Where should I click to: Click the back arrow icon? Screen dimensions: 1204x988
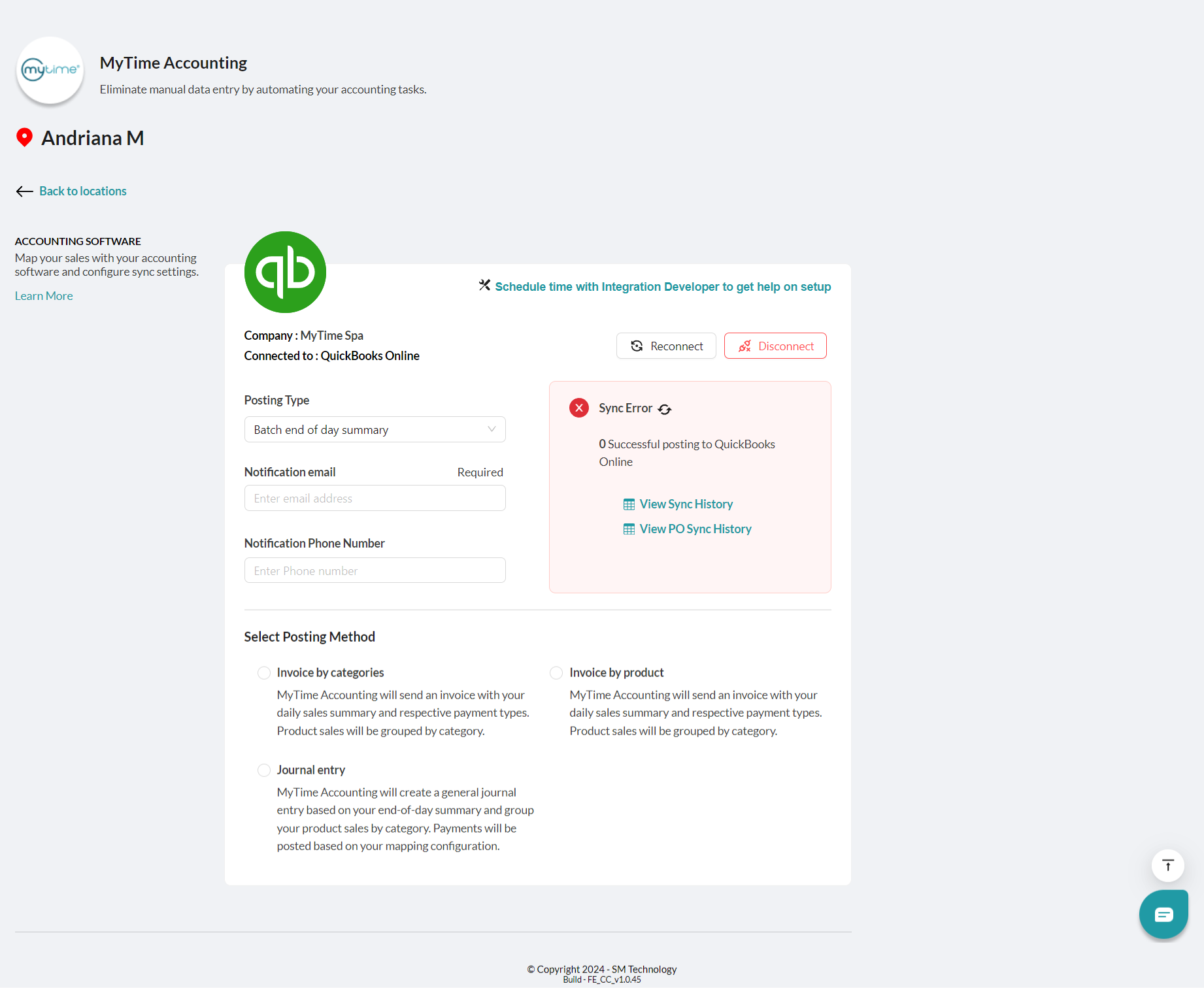tap(25, 191)
